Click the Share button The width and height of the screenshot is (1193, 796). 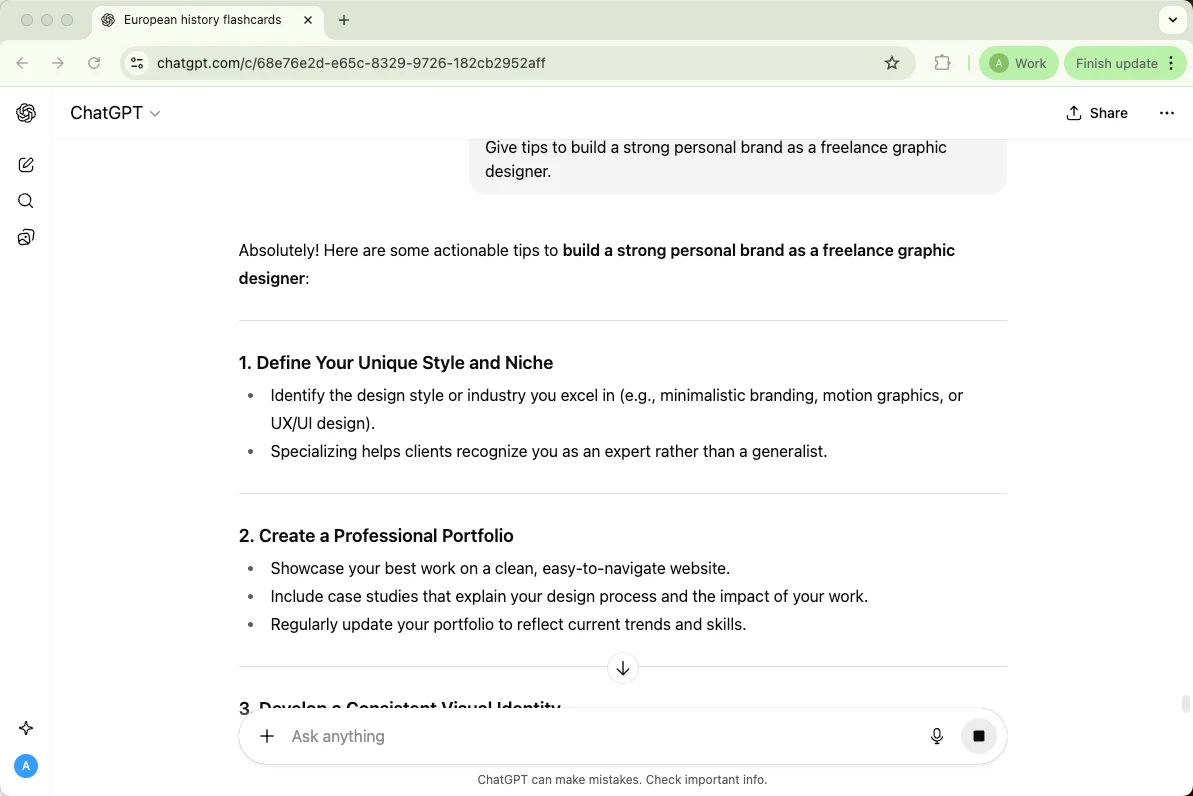[x=1097, y=113]
